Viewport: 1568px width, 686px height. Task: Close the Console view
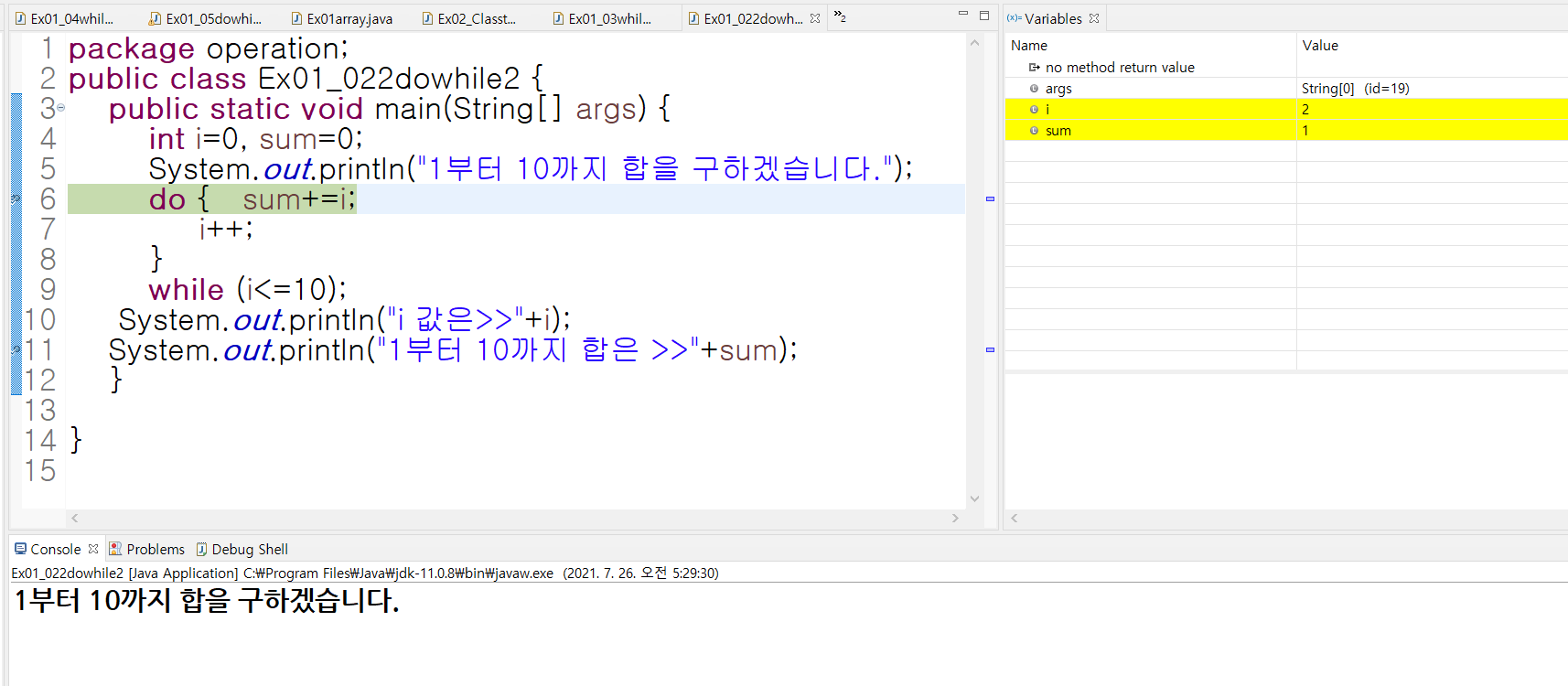coord(93,549)
